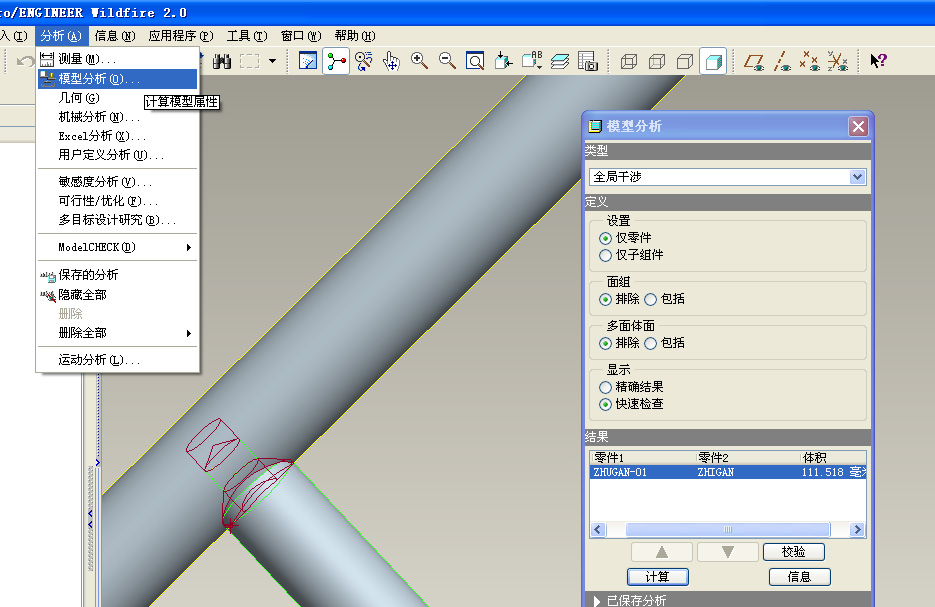The height and width of the screenshot is (607, 935).
Task: Click the Undo arrow icon
Action: 24,61
